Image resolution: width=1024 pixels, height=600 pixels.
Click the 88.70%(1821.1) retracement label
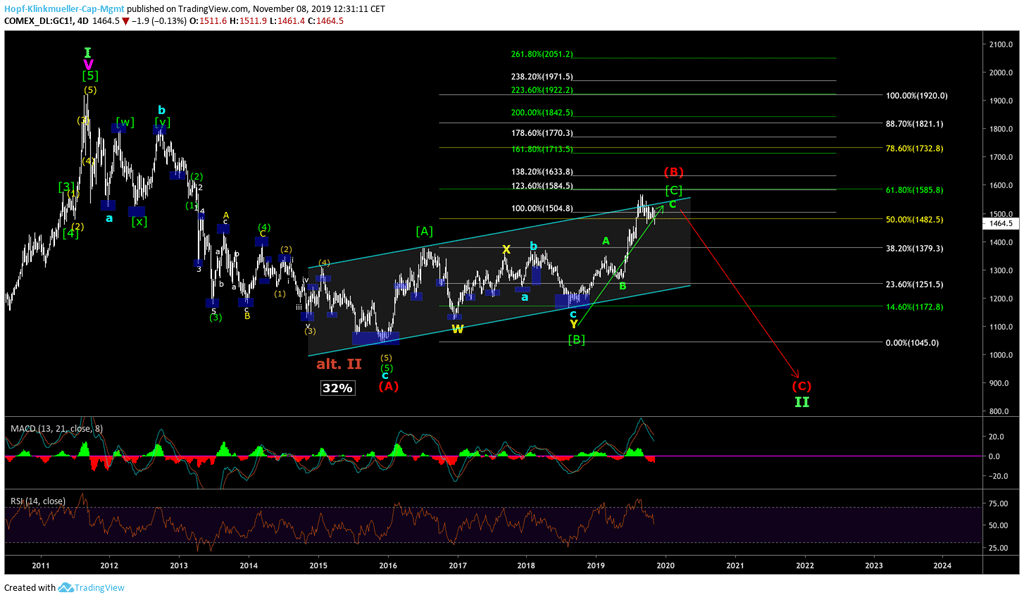pyautogui.click(x=914, y=124)
